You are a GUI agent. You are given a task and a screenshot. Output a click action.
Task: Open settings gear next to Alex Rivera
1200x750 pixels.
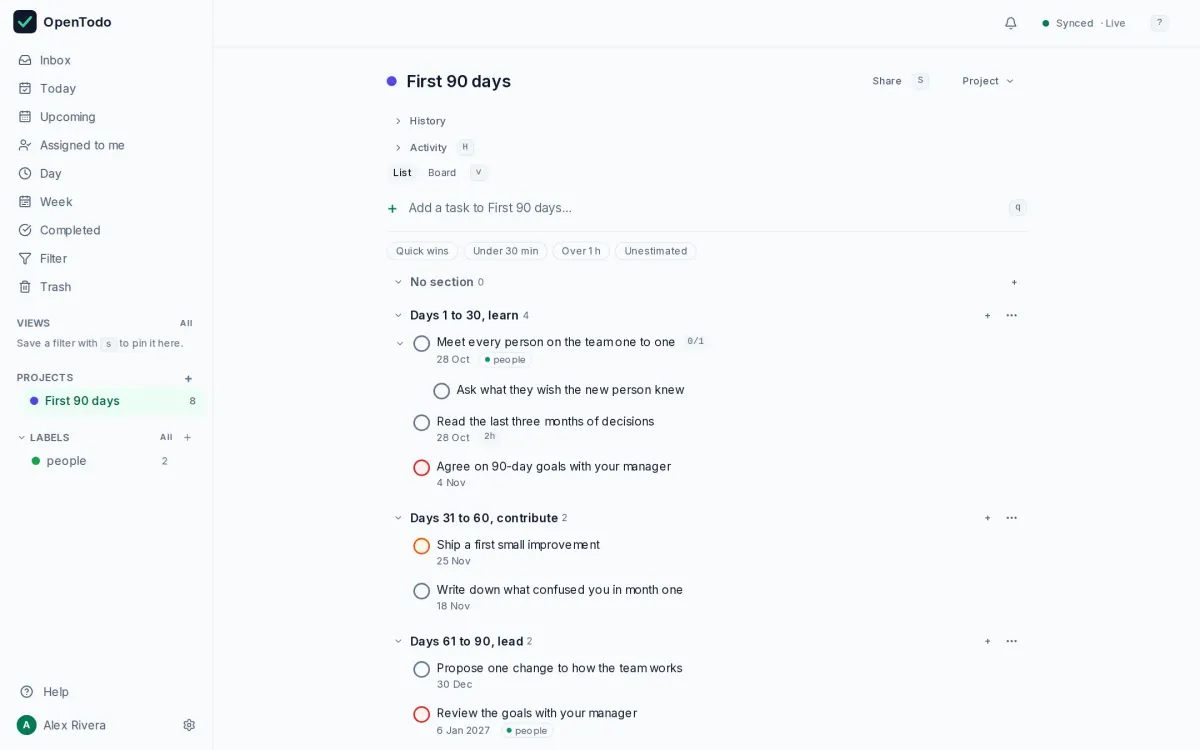(x=189, y=725)
